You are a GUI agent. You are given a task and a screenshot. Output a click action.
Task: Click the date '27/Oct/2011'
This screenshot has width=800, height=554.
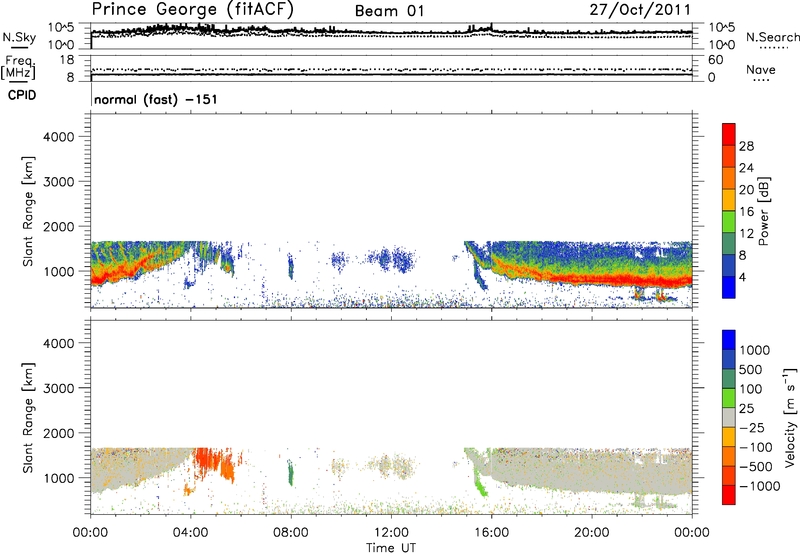point(640,10)
